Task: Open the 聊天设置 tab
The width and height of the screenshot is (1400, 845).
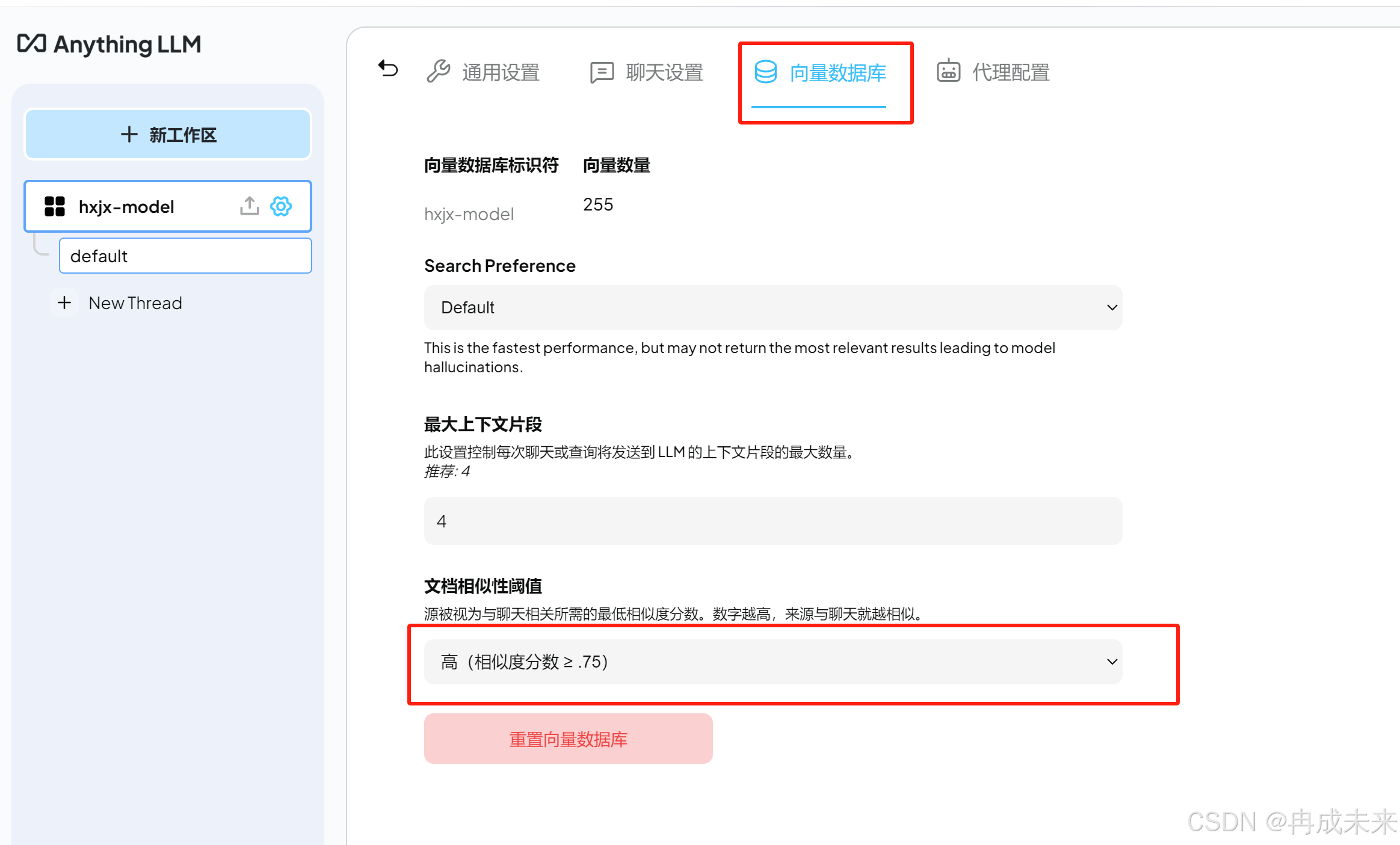Action: [664, 73]
